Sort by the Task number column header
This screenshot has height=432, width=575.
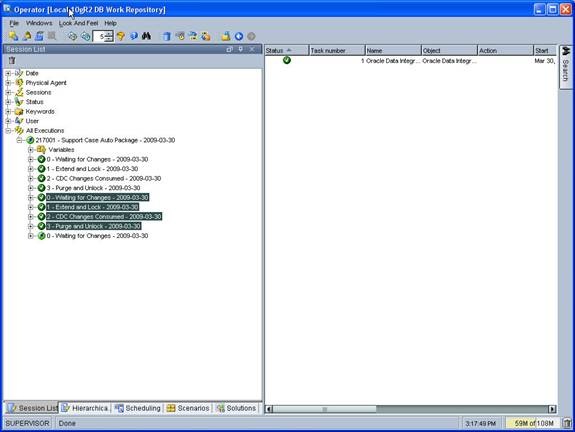pyautogui.click(x=337, y=51)
